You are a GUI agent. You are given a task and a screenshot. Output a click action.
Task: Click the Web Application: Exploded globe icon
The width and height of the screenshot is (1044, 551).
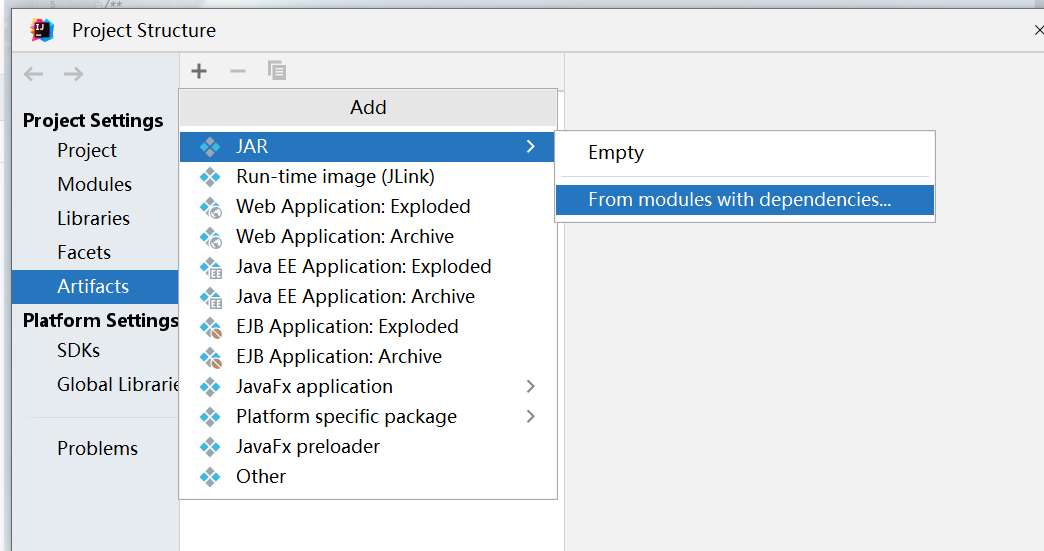click(210, 207)
